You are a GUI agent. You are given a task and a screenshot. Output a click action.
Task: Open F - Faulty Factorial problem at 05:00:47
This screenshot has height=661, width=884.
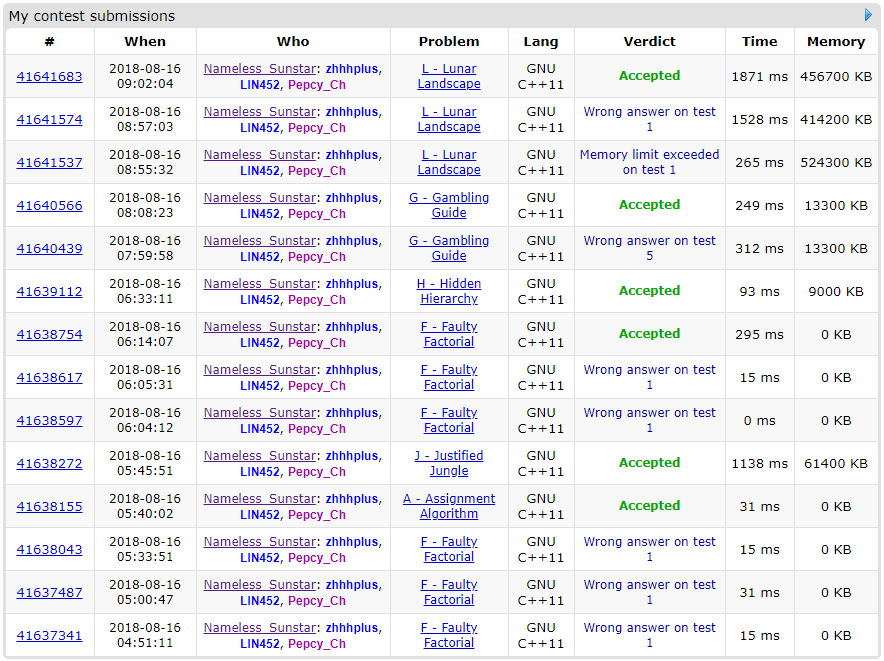[x=449, y=592]
